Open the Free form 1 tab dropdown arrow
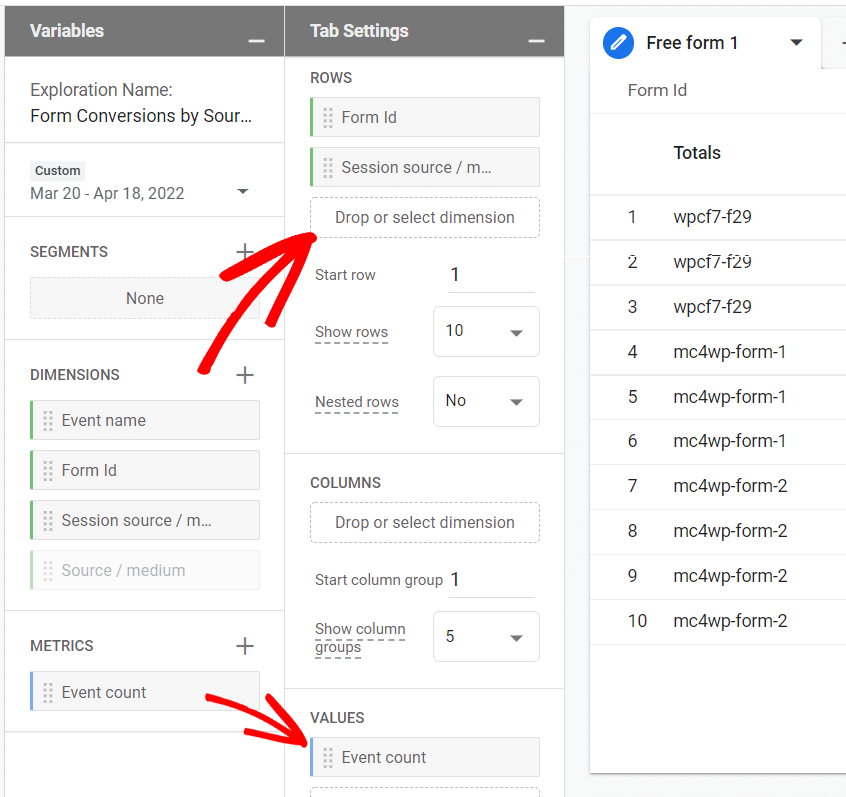Viewport: 846px width, 797px height. (797, 43)
